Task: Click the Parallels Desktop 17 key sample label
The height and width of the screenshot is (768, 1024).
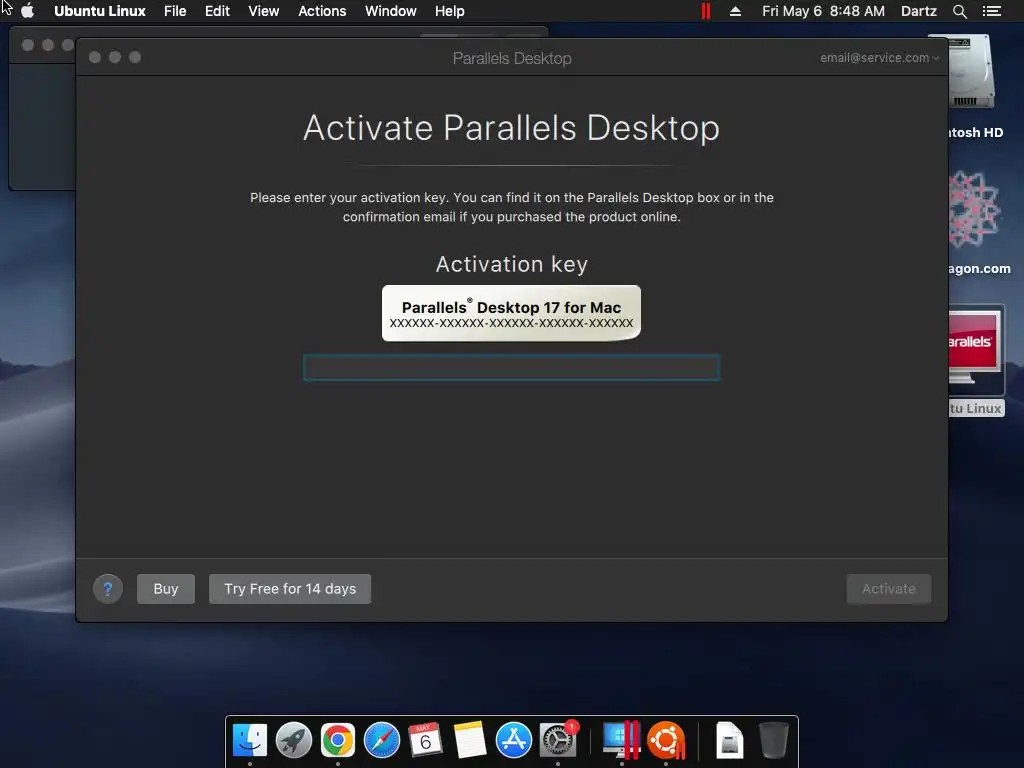Action: [x=511, y=313]
